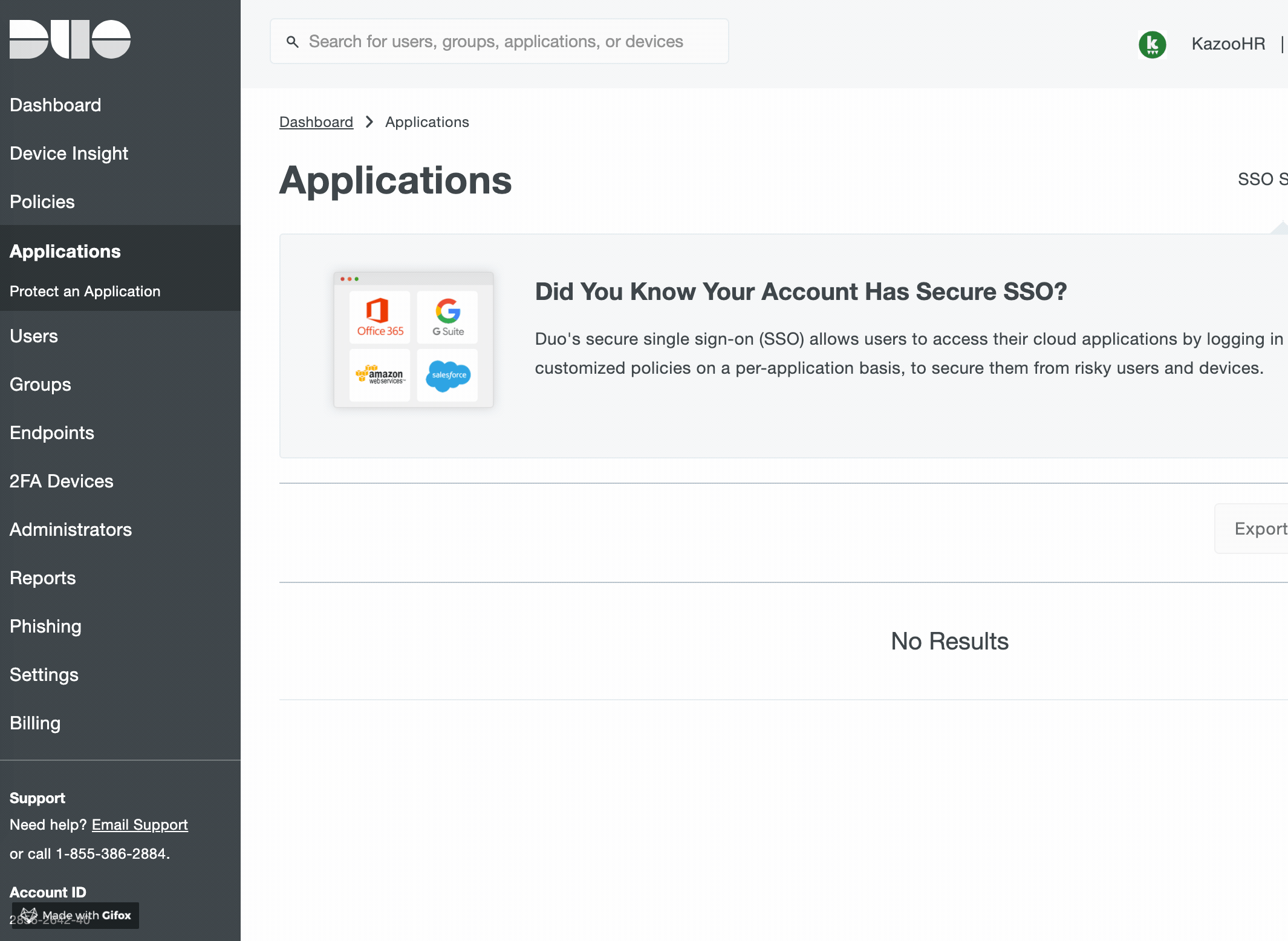The image size is (1288, 941).
Task: Click the G Suite icon
Action: [x=447, y=317]
